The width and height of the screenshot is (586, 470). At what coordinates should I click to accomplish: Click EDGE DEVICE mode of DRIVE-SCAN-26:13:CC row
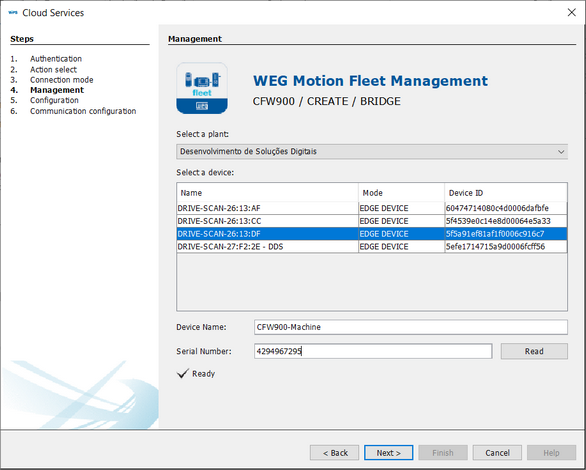384,221
